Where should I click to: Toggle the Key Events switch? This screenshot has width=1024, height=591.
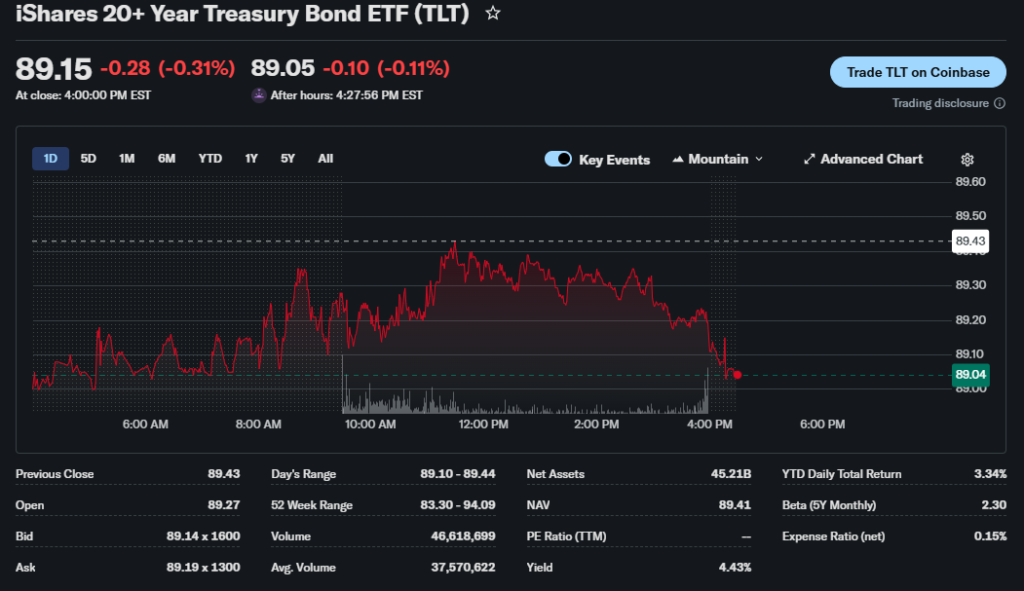558,160
